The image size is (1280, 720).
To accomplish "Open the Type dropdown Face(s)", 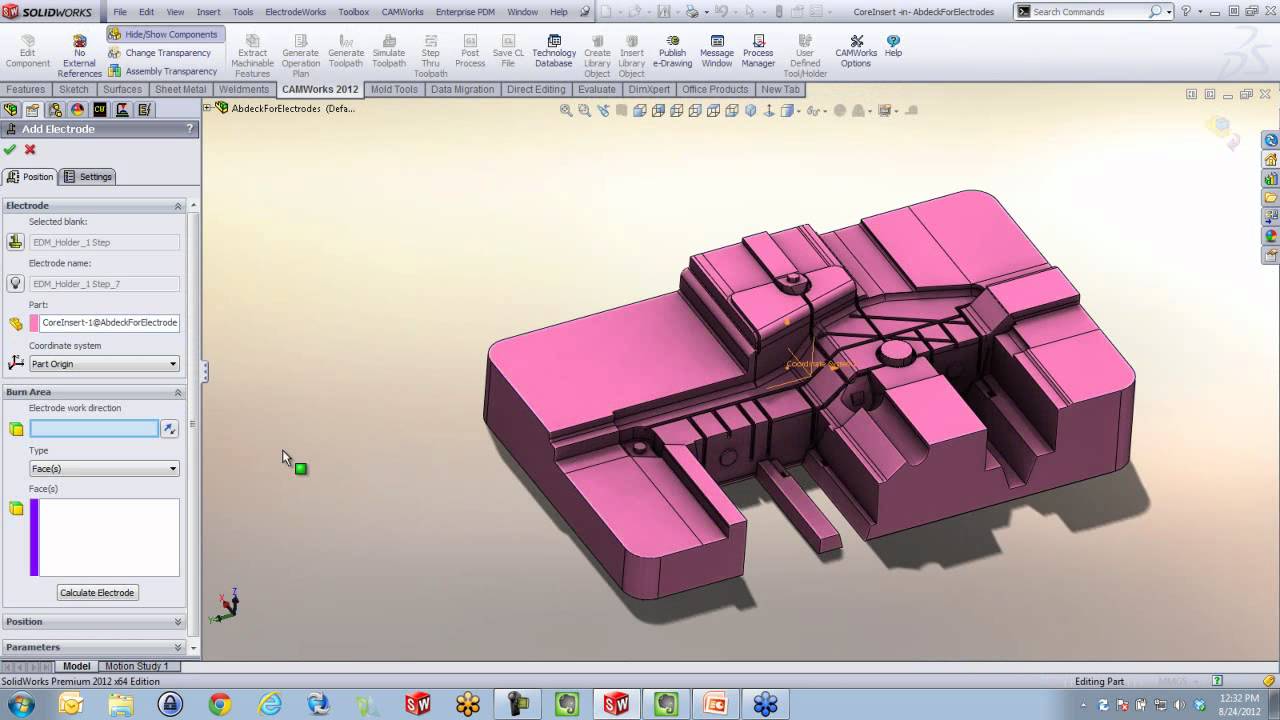I will point(104,469).
